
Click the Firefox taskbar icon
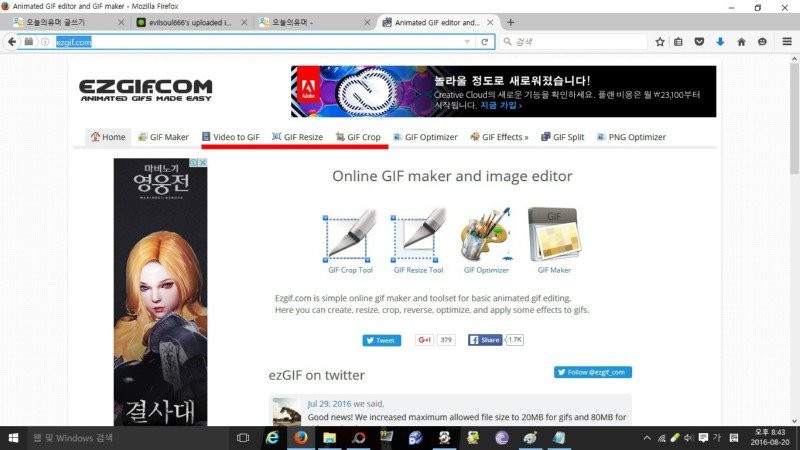pyautogui.click(x=301, y=438)
